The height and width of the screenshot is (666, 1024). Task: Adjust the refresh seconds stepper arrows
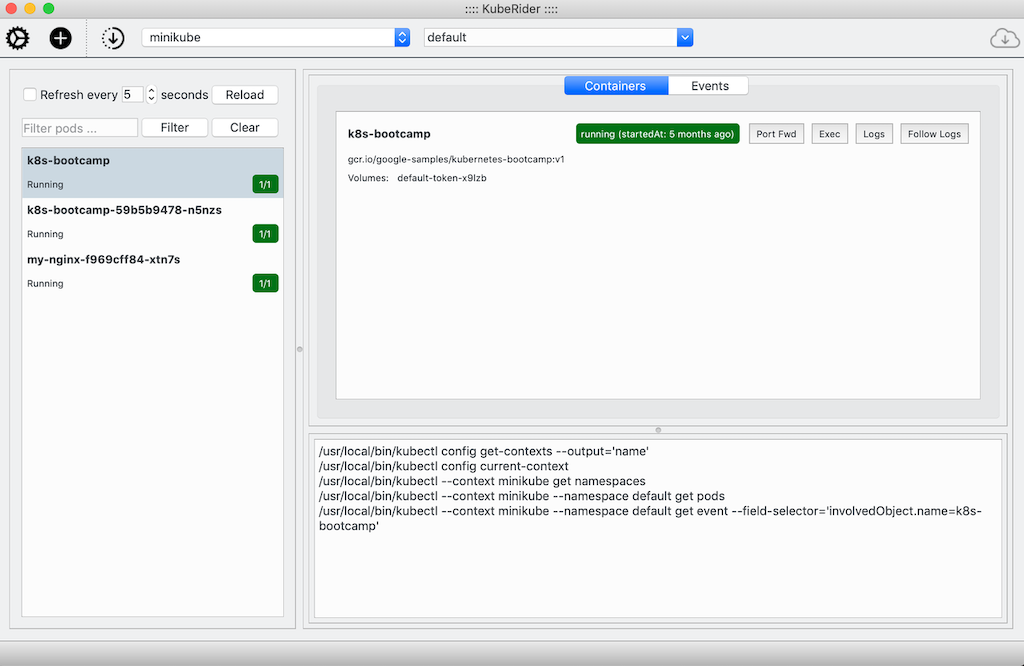[x=152, y=95]
